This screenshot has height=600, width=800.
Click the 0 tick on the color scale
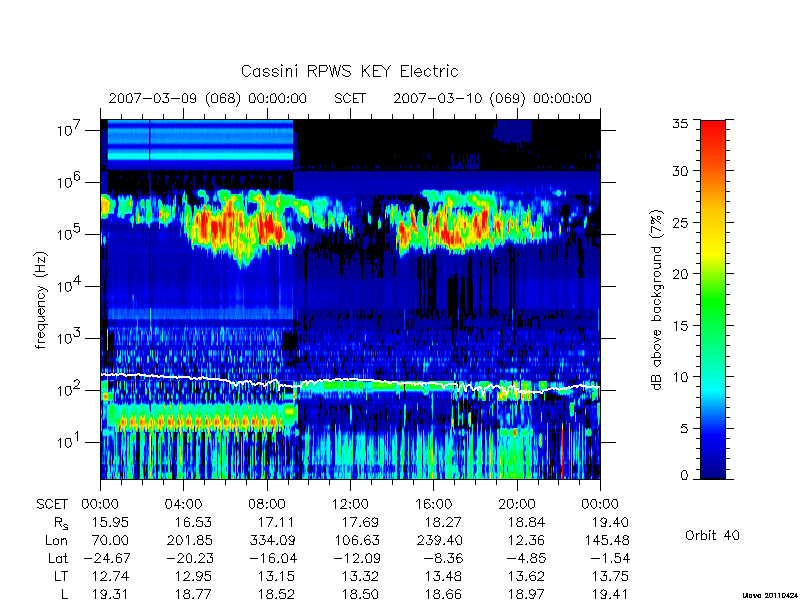click(x=684, y=475)
